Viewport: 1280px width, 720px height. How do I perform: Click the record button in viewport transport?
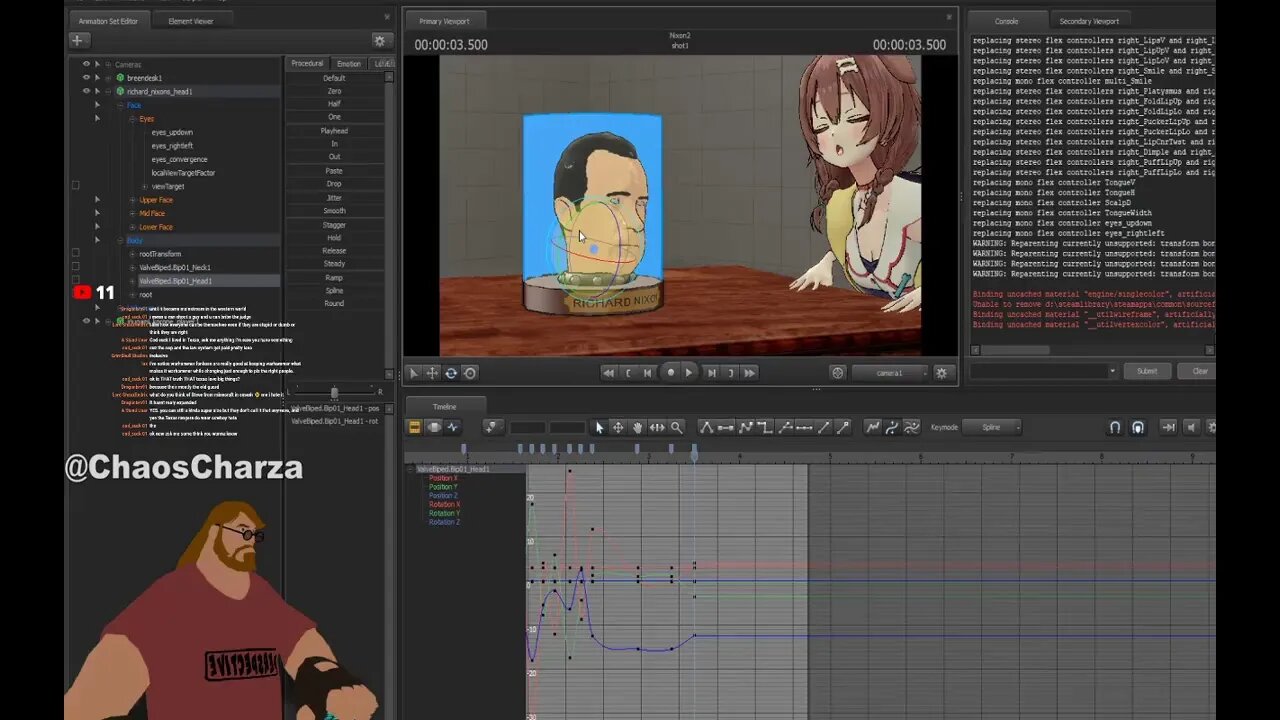pos(671,373)
